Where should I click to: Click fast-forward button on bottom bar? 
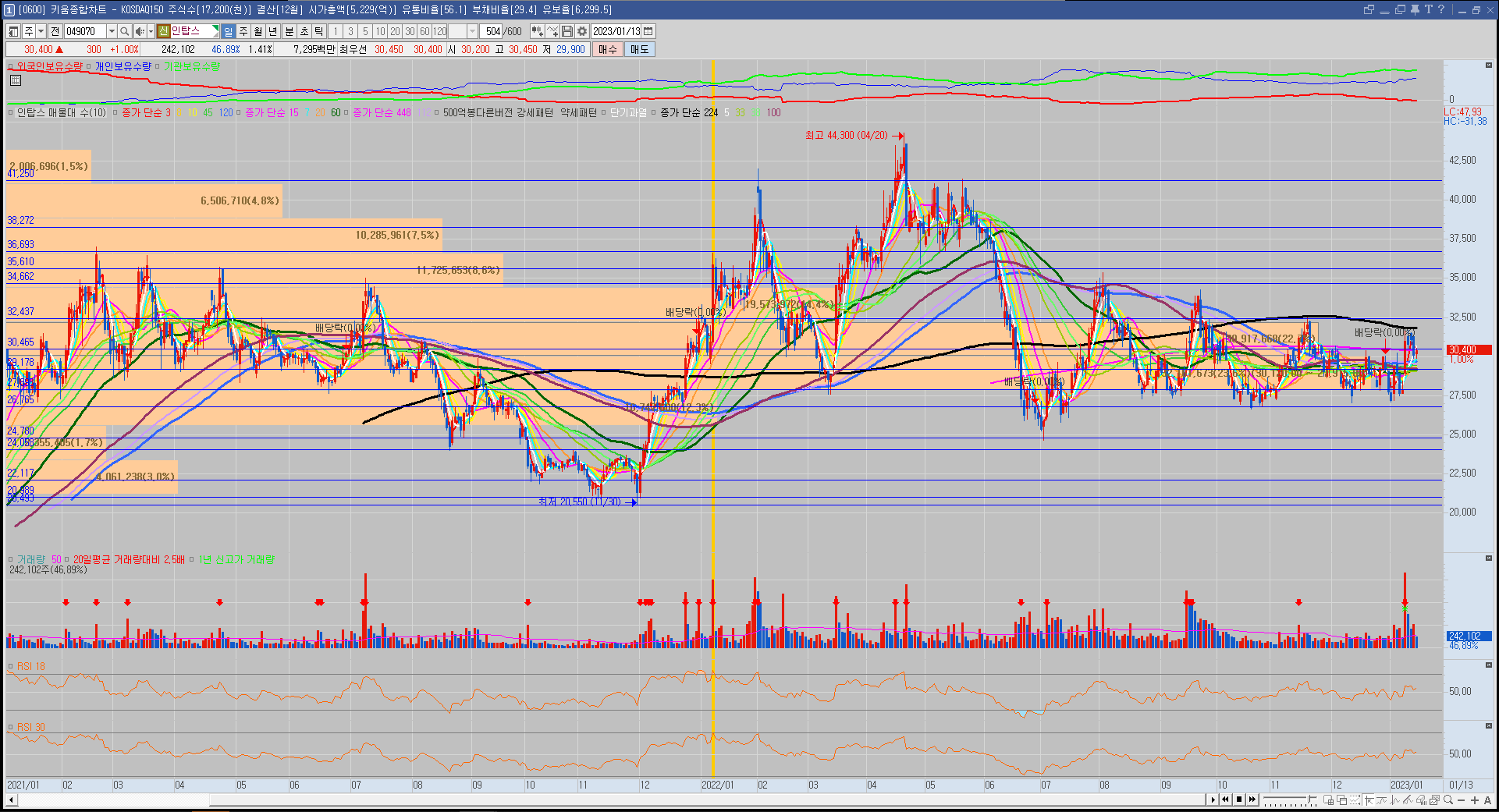[1252, 800]
